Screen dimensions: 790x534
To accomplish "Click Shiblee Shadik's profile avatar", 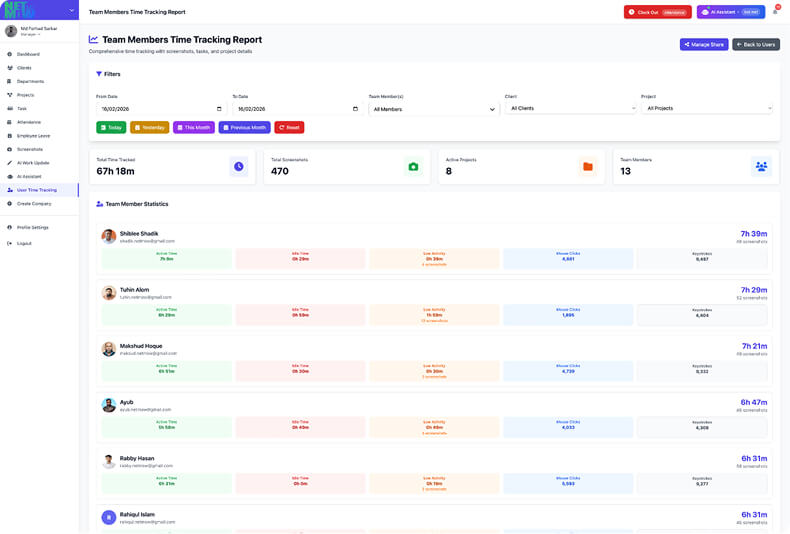I will click(109, 237).
